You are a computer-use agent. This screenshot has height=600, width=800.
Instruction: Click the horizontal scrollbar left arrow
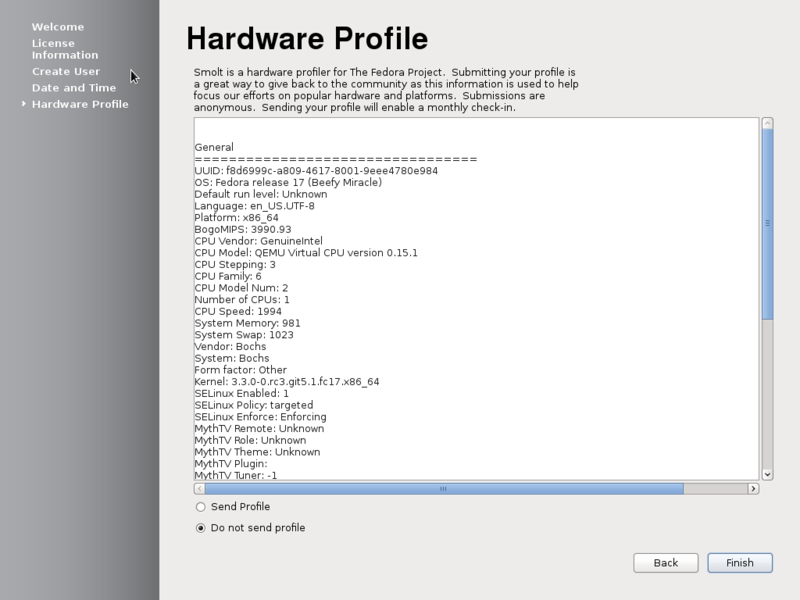tap(199, 489)
